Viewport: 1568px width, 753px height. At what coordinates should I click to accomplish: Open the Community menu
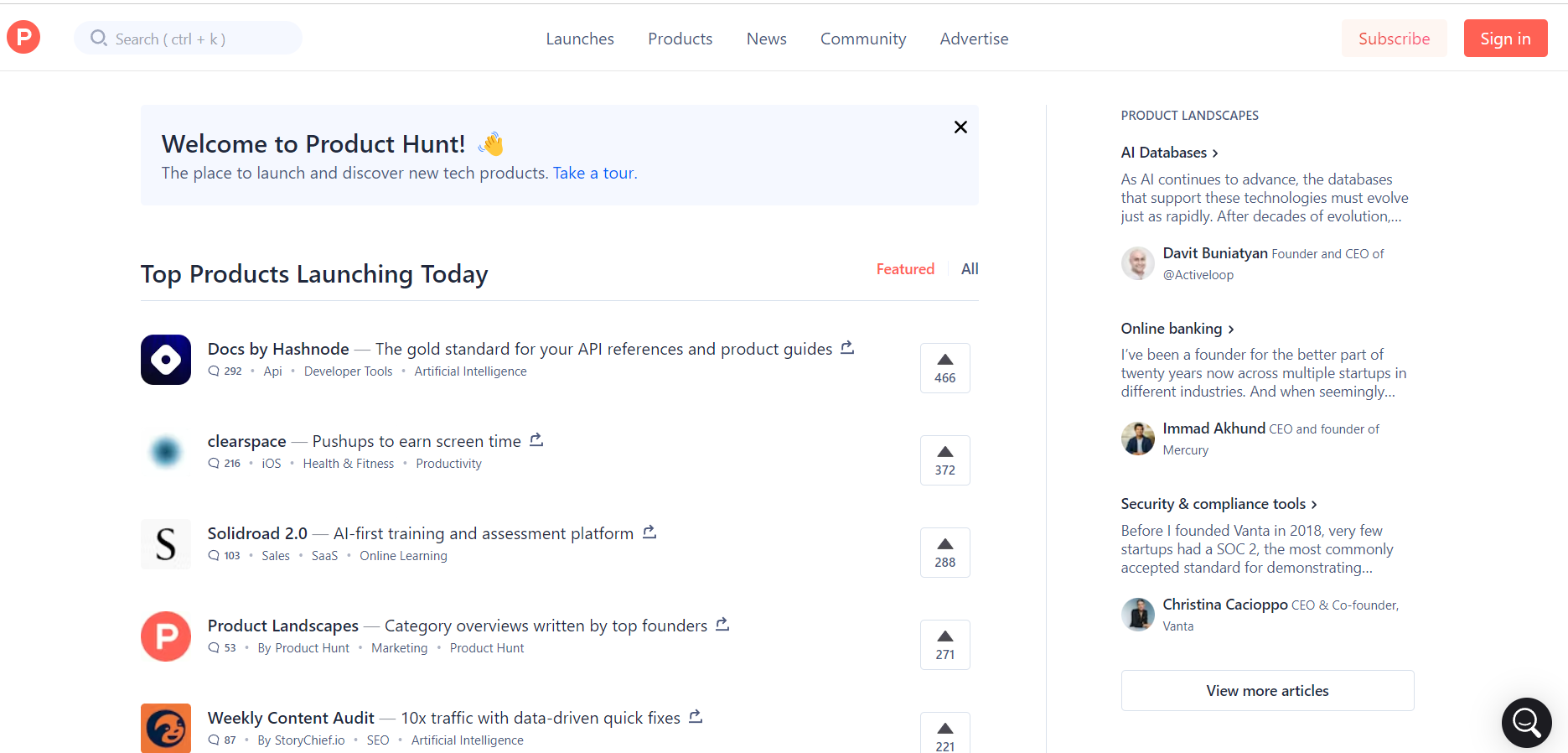pos(863,39)
